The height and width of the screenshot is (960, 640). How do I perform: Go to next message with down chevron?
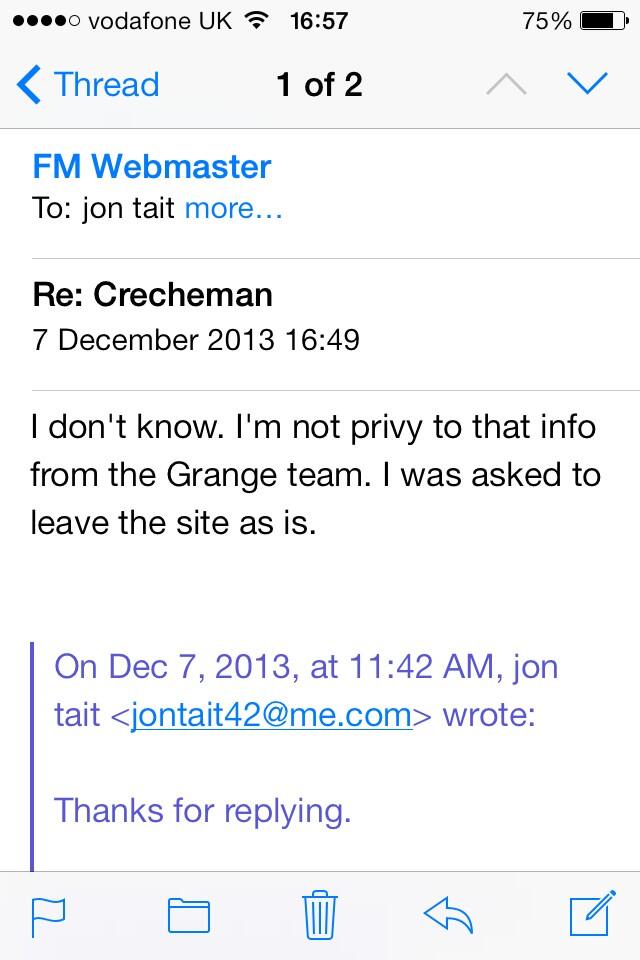tap(587, 85)
